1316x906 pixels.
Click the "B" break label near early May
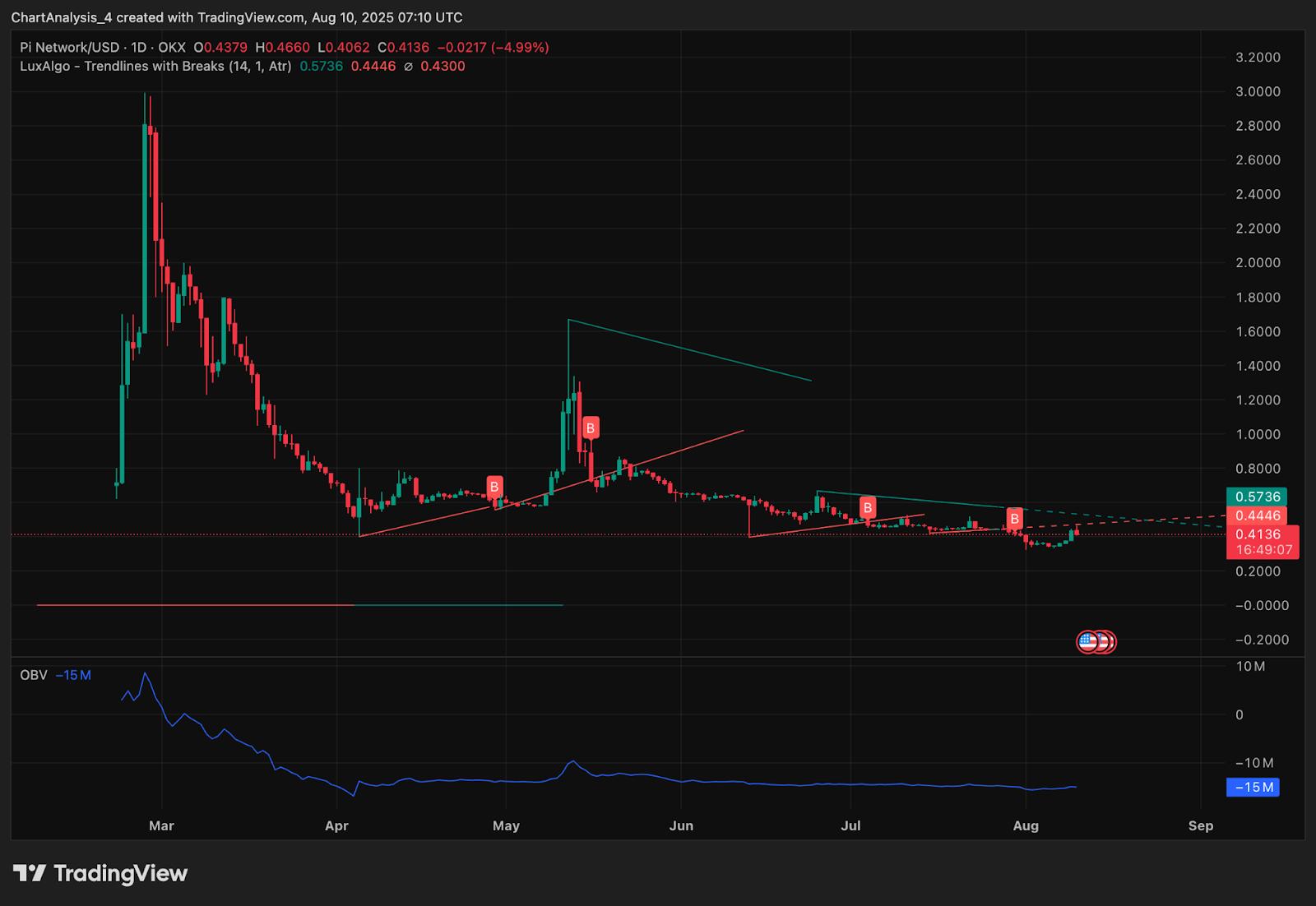click(x=493, y=487)
